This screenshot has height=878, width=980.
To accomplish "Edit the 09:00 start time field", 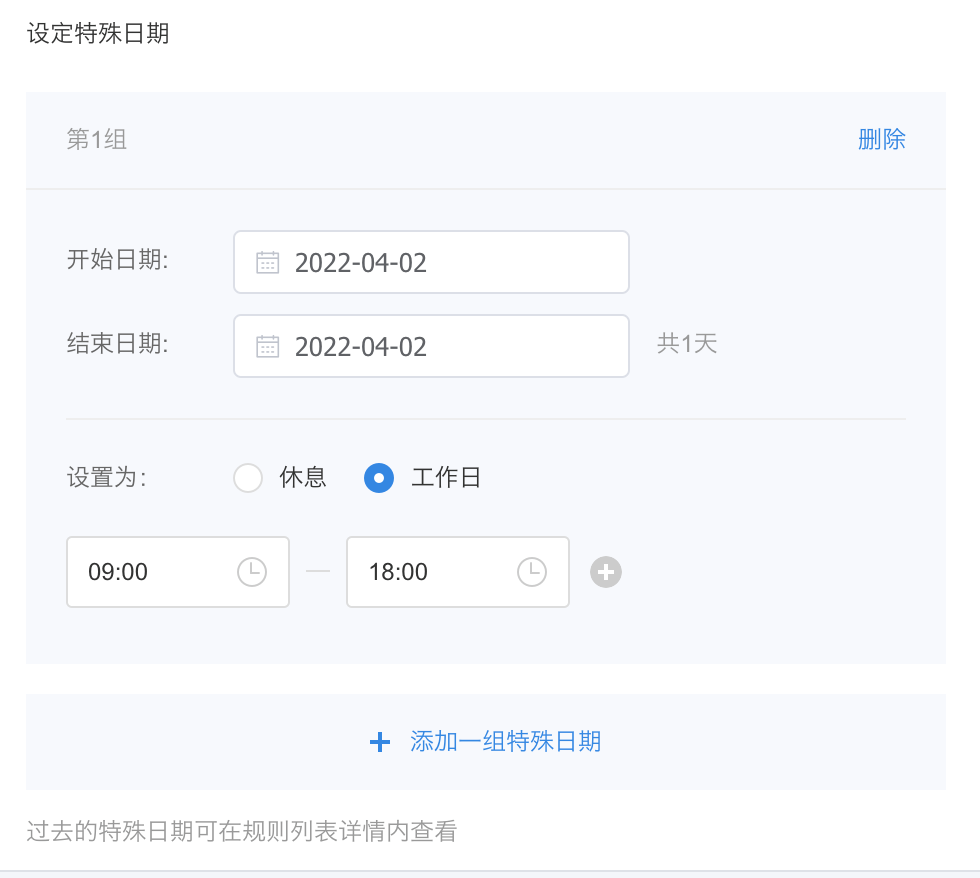I will click(x=178, y=572).
